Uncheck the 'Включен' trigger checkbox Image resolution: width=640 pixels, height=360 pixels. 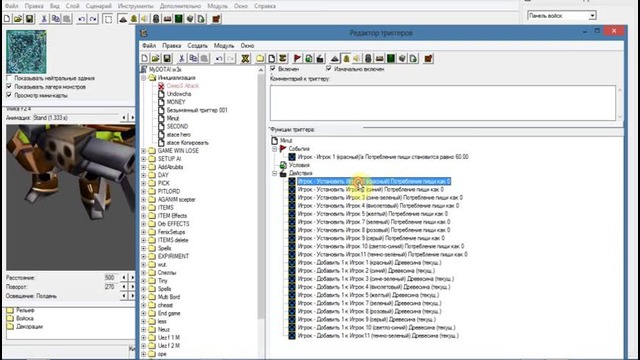273,69
